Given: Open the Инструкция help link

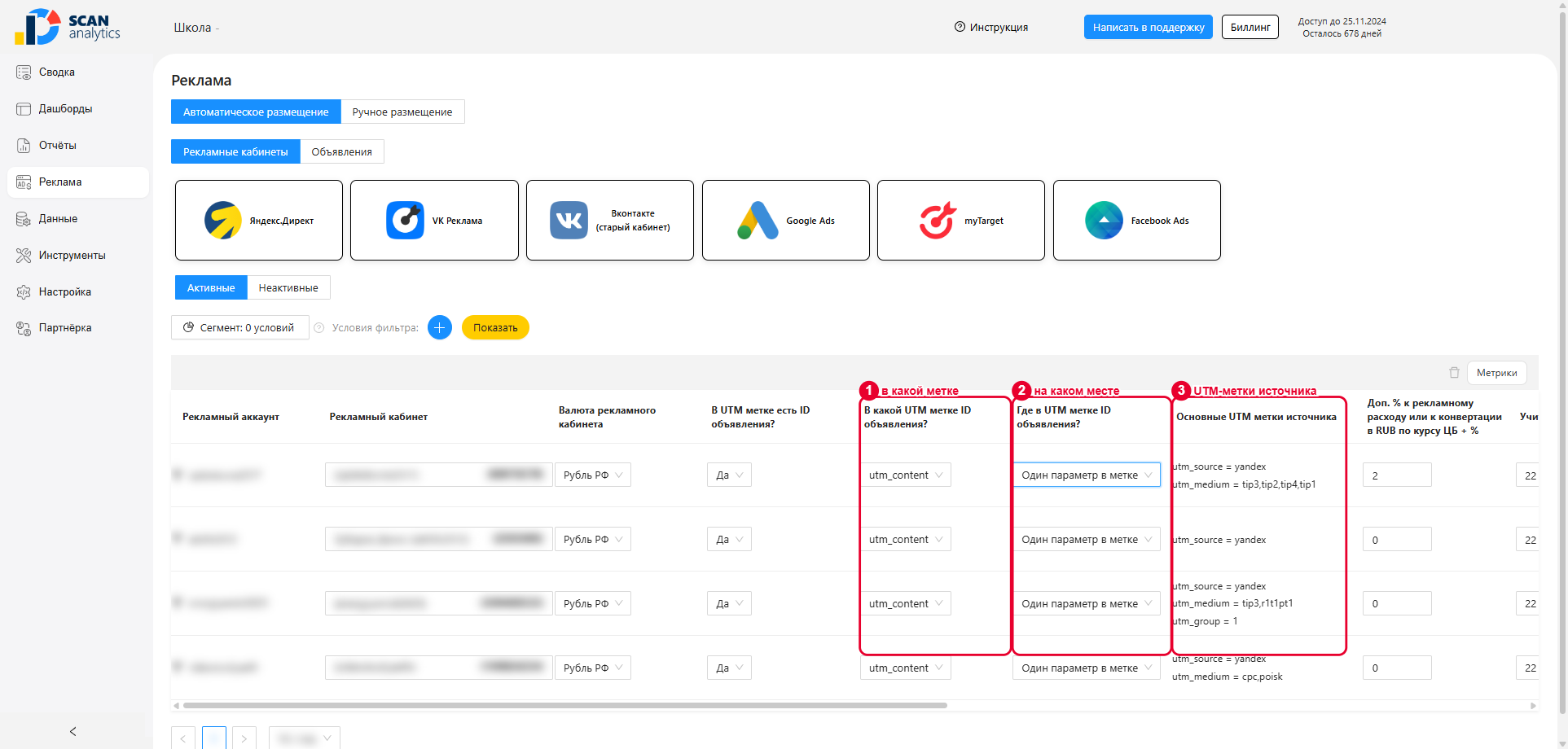Looking at the screenshot, I should (x=991, y=27).
